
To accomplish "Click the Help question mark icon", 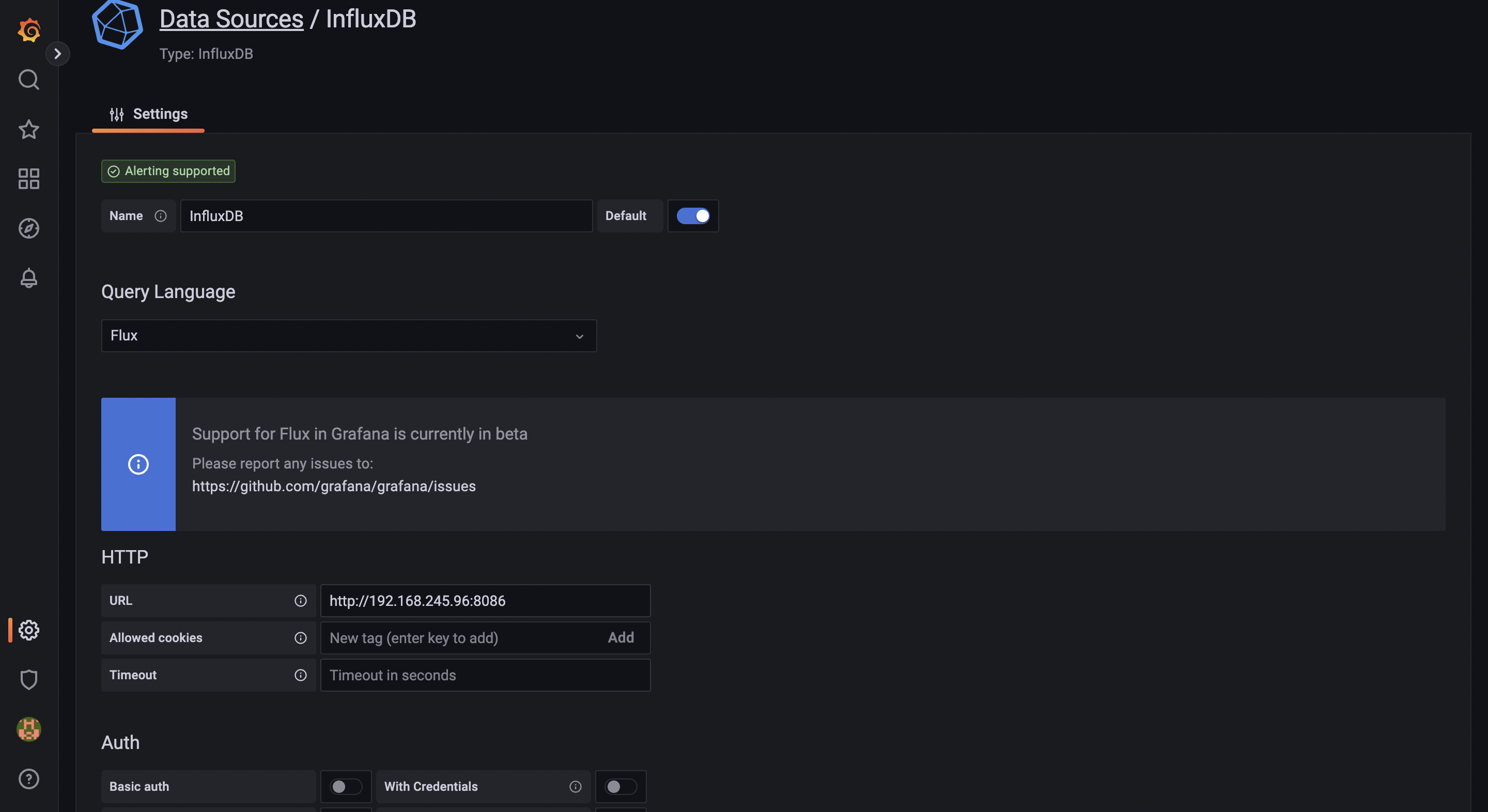I will (29, 778).
